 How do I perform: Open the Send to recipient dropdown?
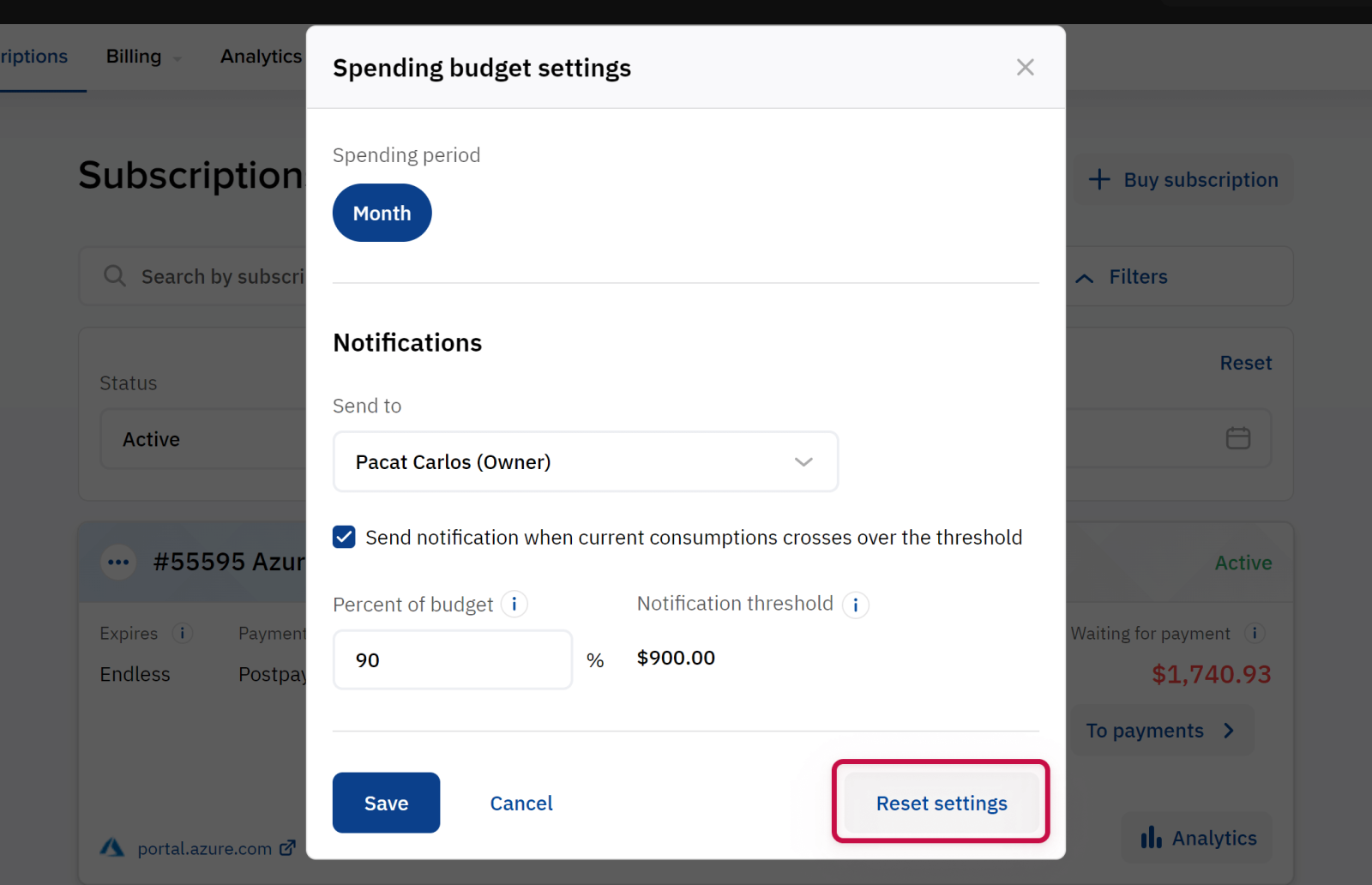click(585, 462)
